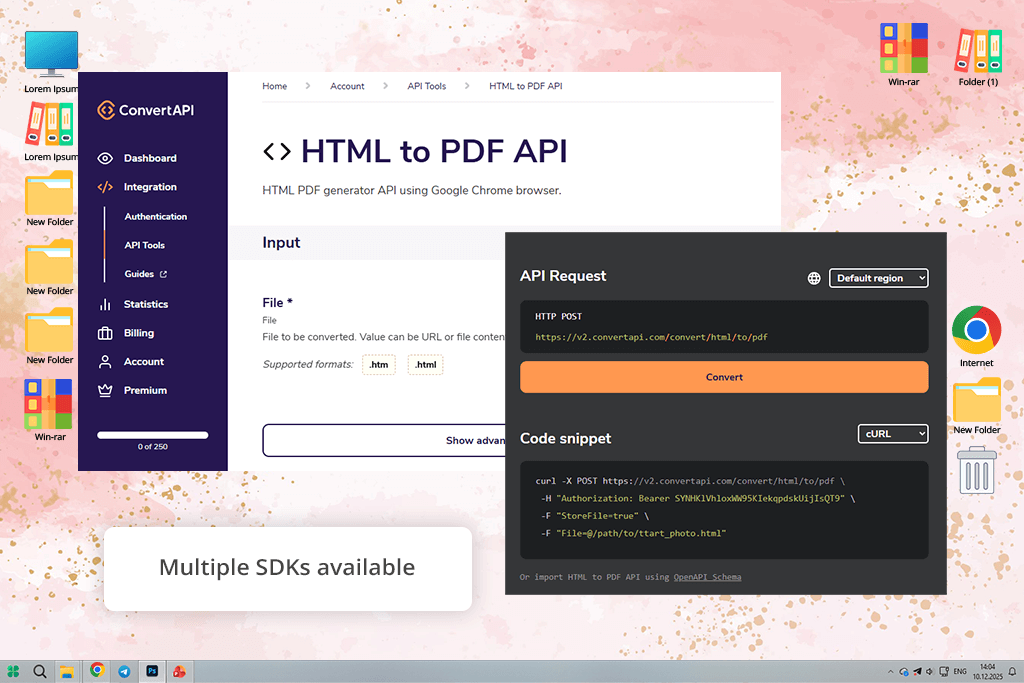Click the convertapi.com endpoint URL under HTTP POST
Screen dimensions: 1024x683
pos(651,338)
